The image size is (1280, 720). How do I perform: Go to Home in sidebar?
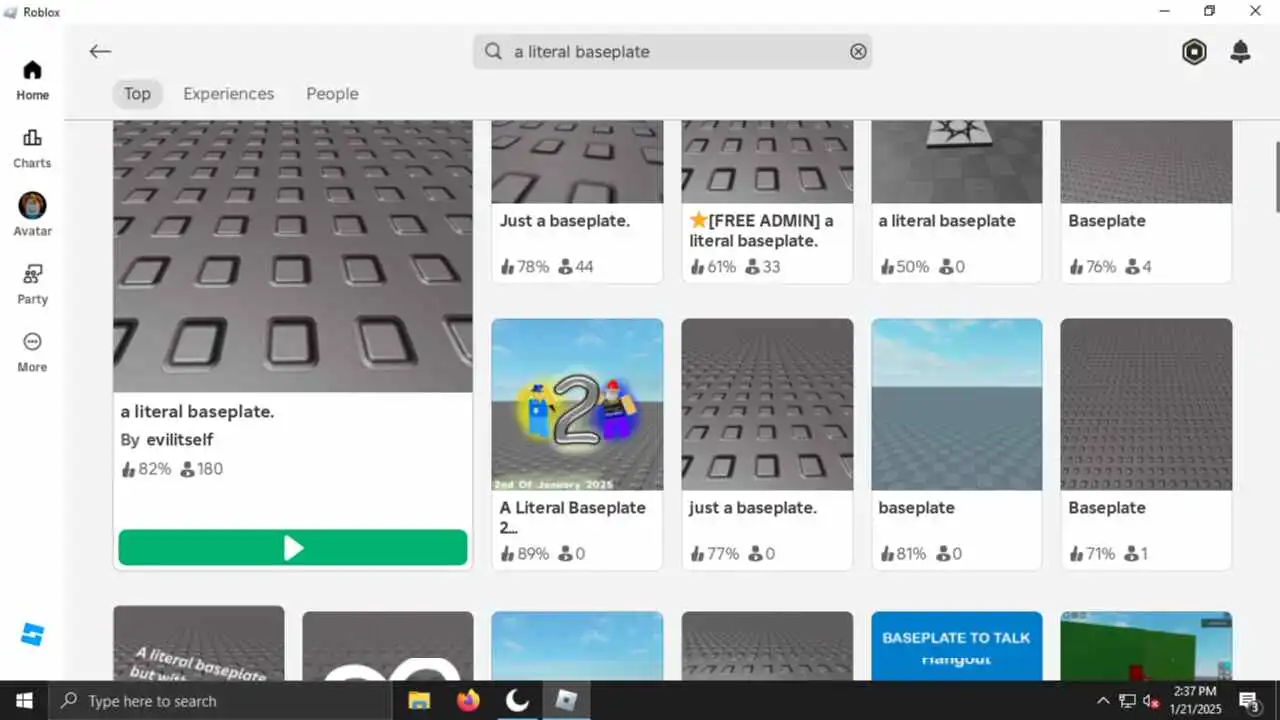click(32, 80)
